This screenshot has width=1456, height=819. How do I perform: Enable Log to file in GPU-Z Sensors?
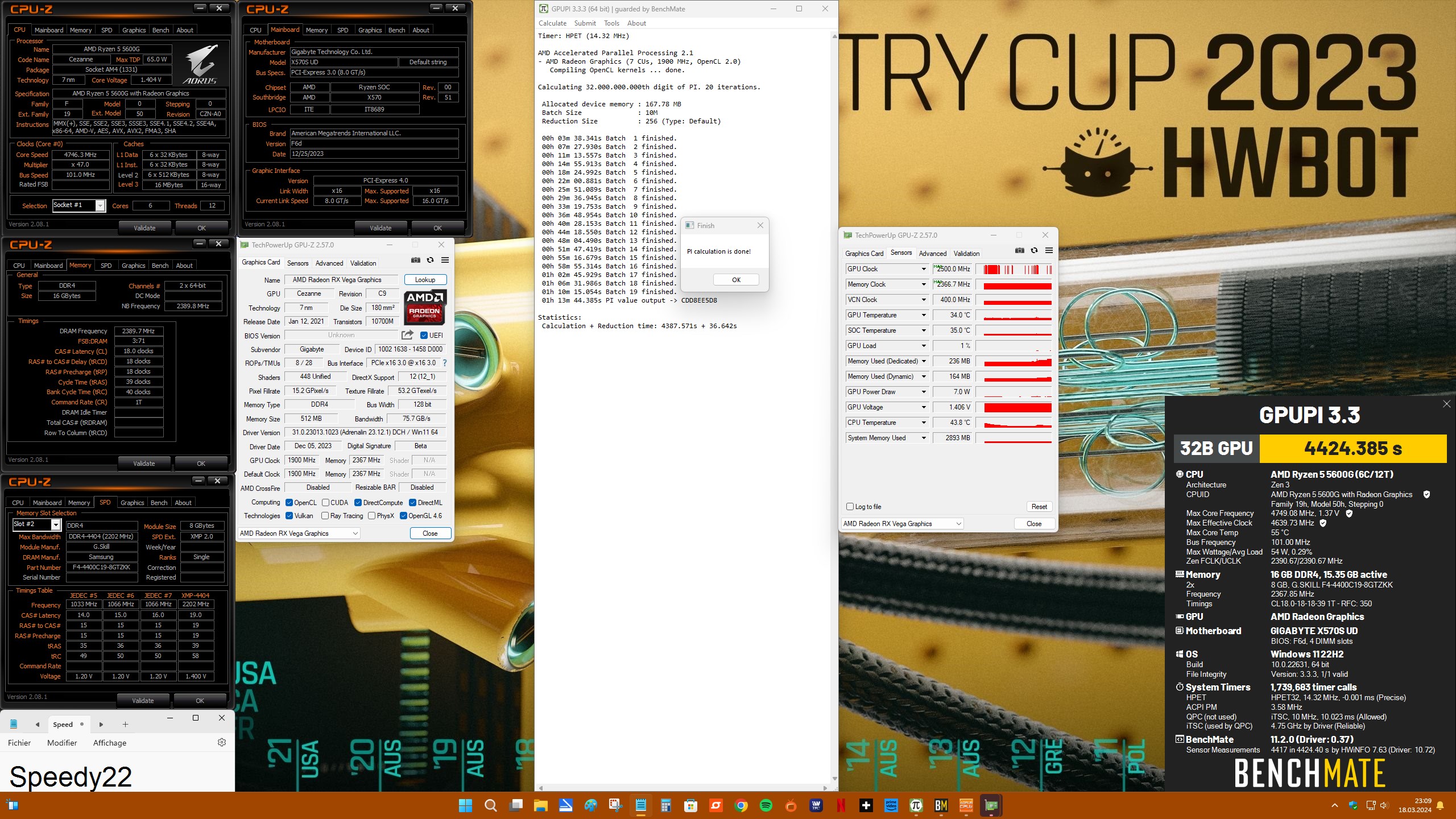[850, 507]
